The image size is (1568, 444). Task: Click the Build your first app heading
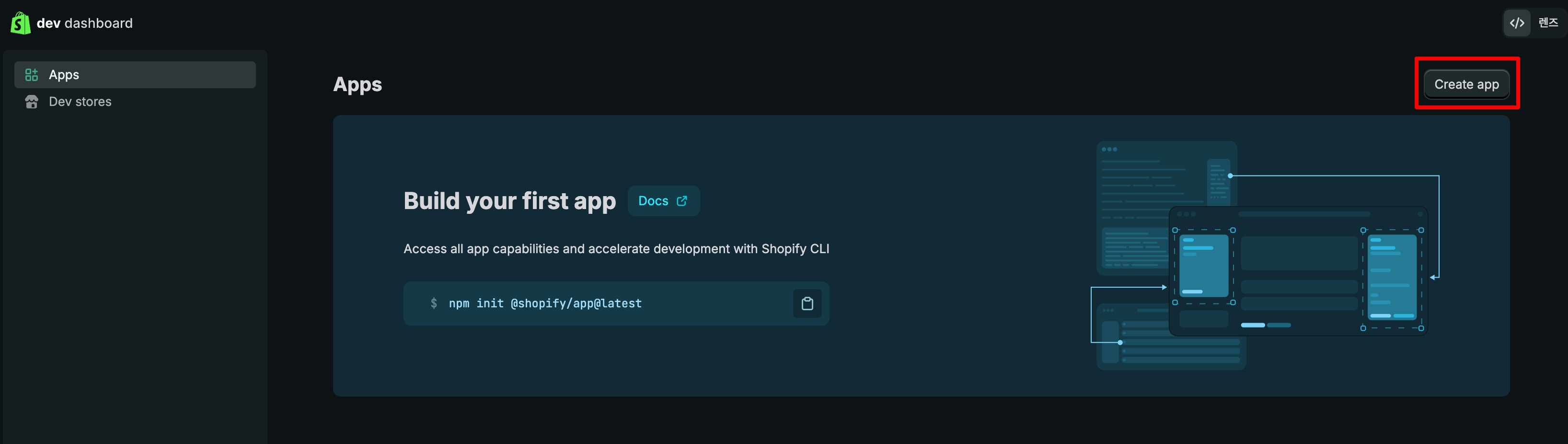[509, 201]
